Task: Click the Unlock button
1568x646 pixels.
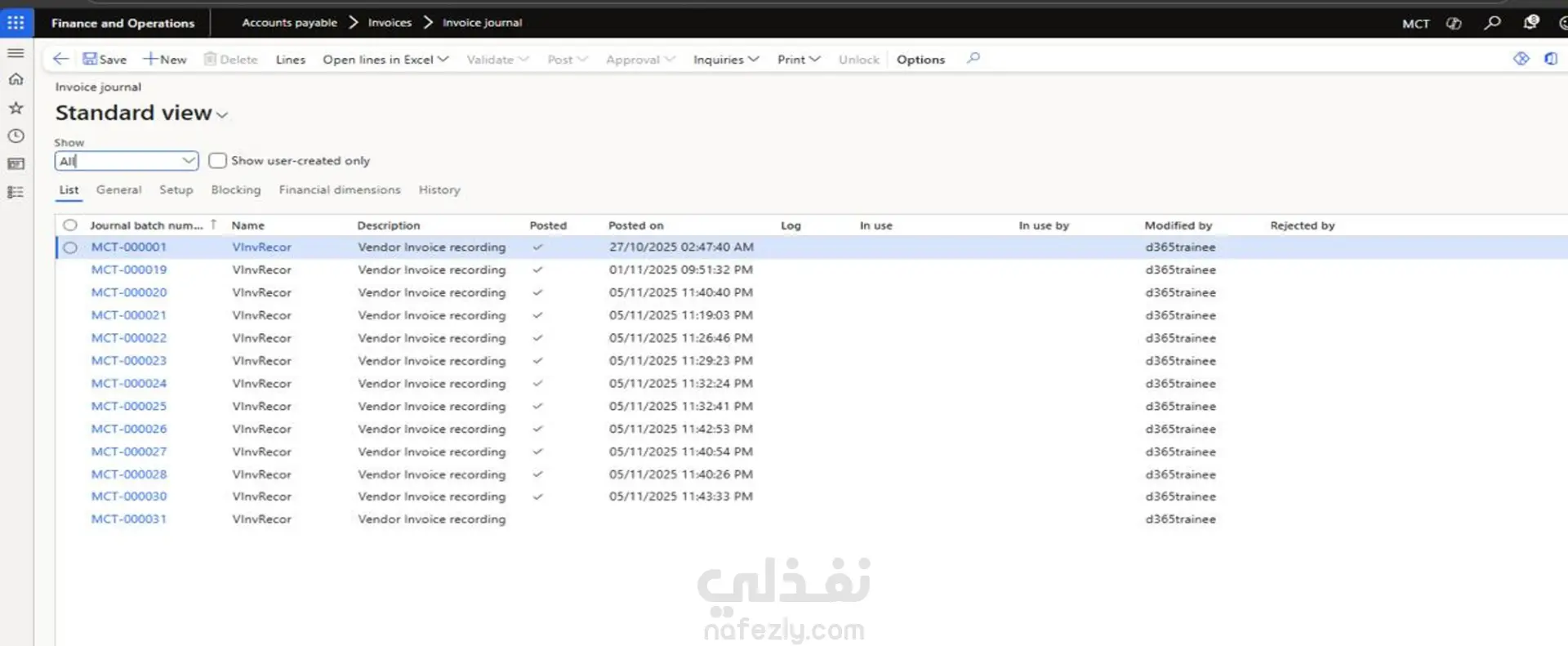Action: point(859,60)
